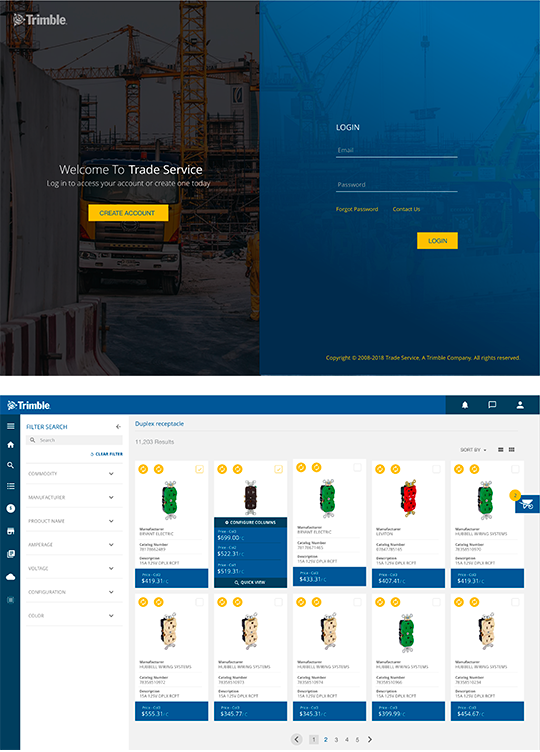Expand the Manufacturer filter
540x752 pixels.
pos(74,497)
